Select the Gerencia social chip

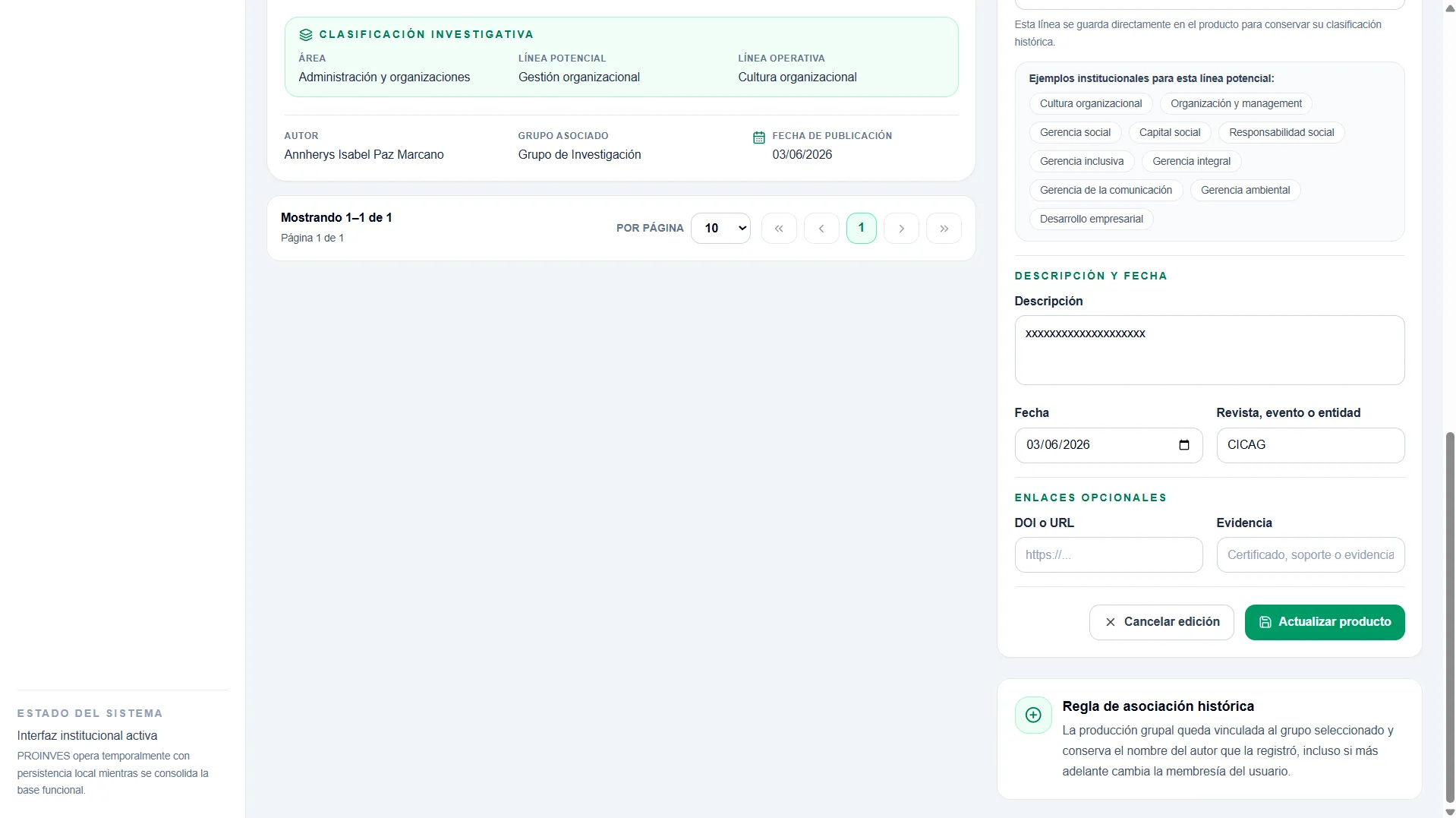click(x=1075, y=133)
